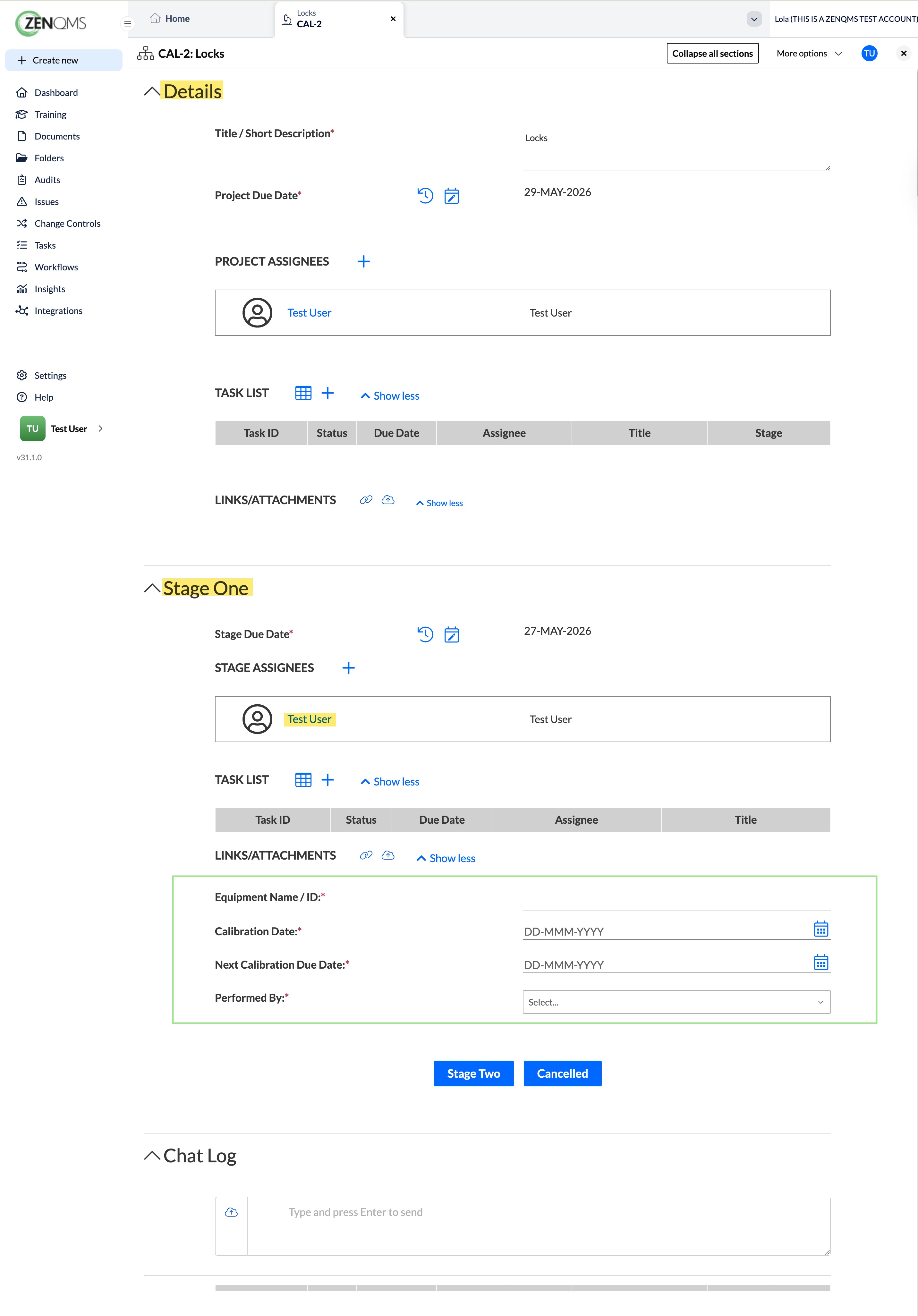Screen dimensions: 918x1316
Task: Add a stage assignee with plus icon
Action: [348, 668]
